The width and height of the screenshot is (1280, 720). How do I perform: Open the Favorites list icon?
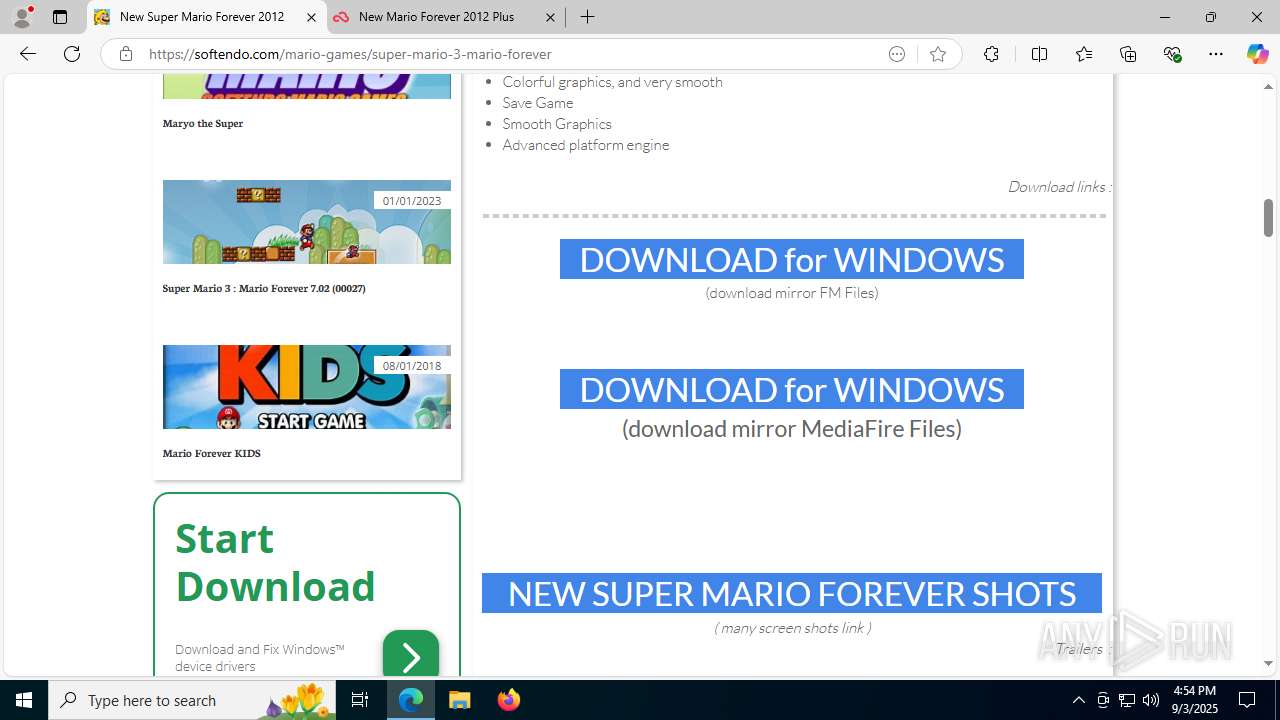(1084, 54)
